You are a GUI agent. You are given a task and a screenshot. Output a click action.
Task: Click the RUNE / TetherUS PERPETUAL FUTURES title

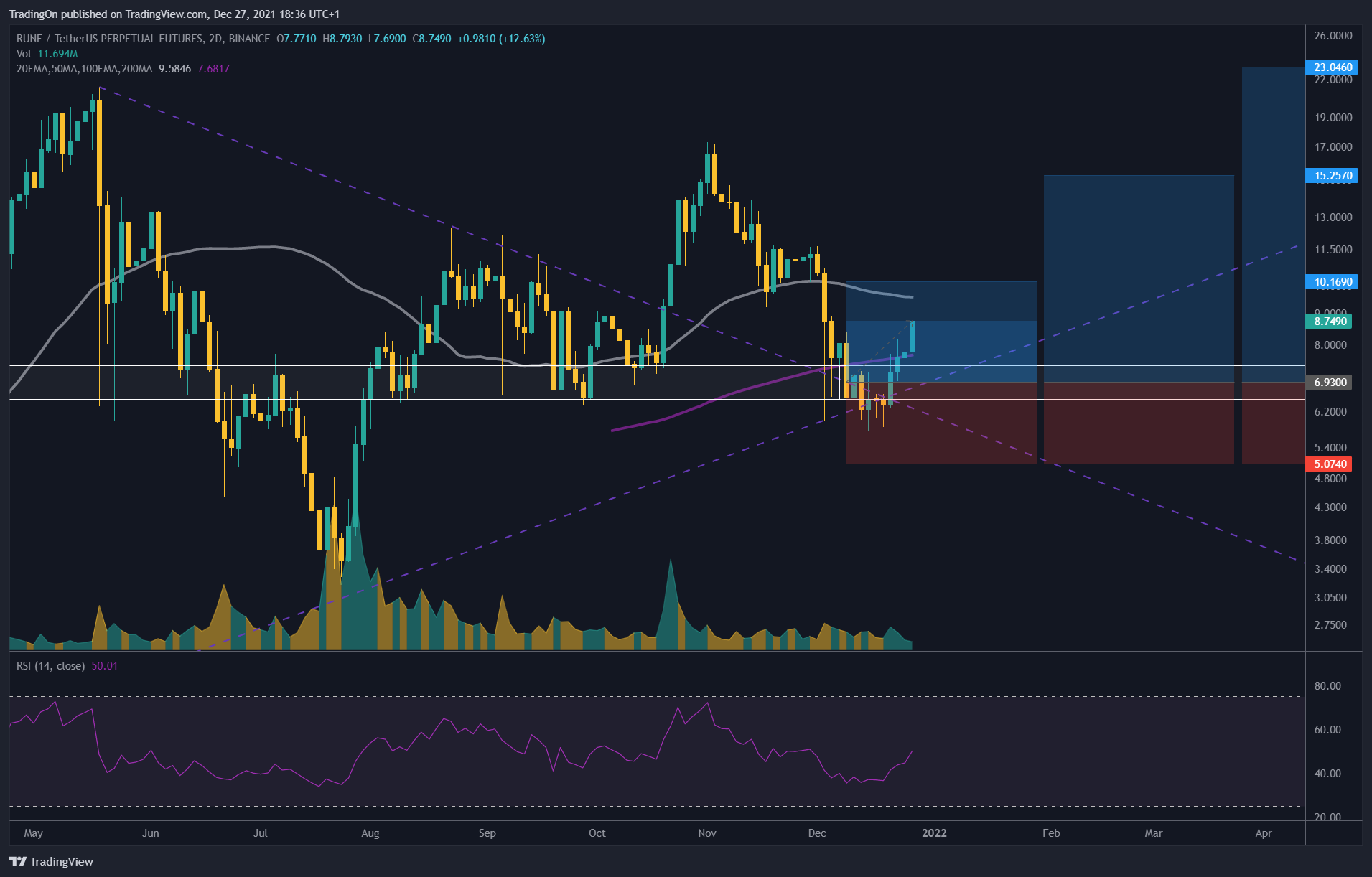(110, 39)
